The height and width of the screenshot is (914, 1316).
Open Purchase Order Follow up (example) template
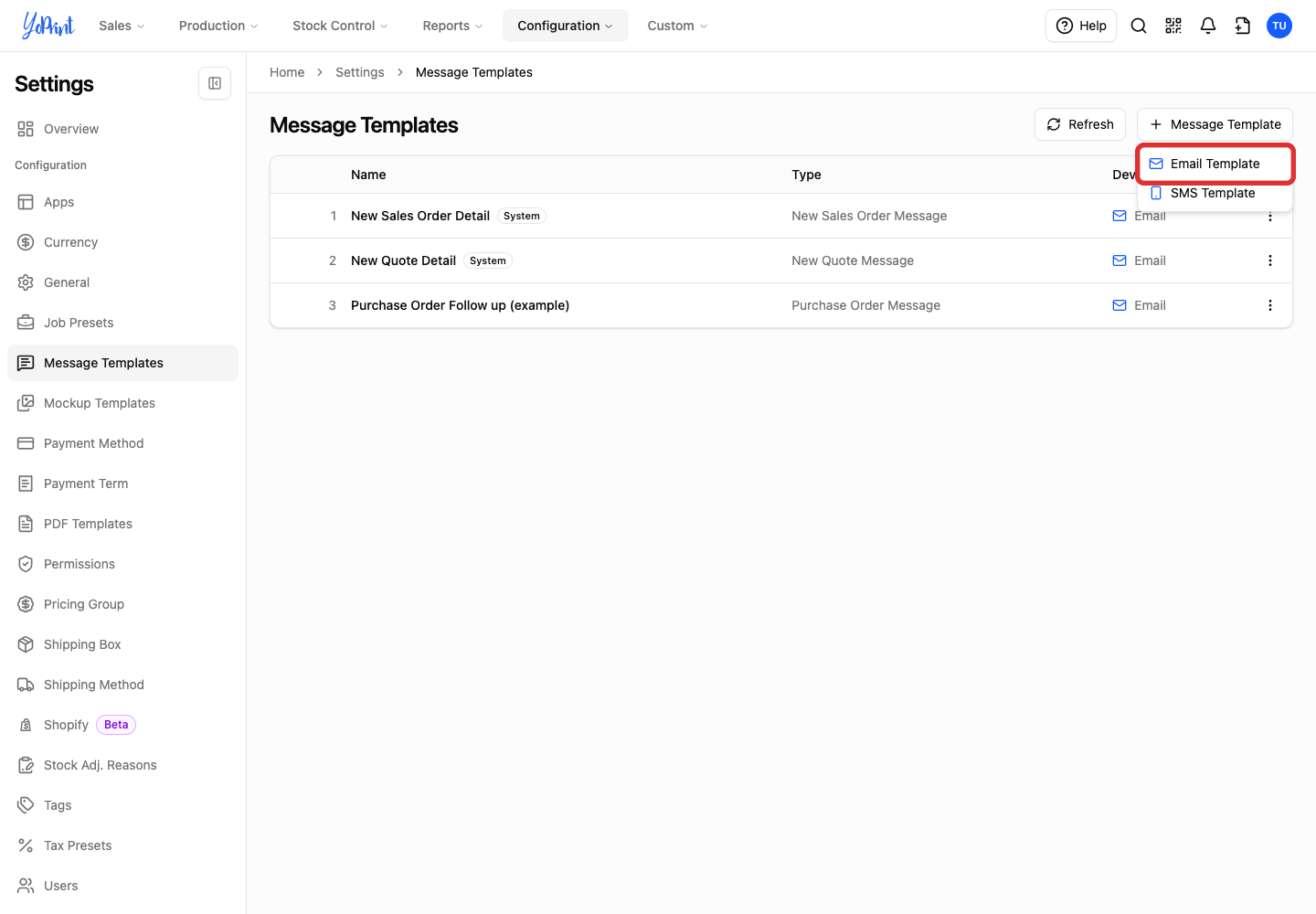[x=460, y=305]
